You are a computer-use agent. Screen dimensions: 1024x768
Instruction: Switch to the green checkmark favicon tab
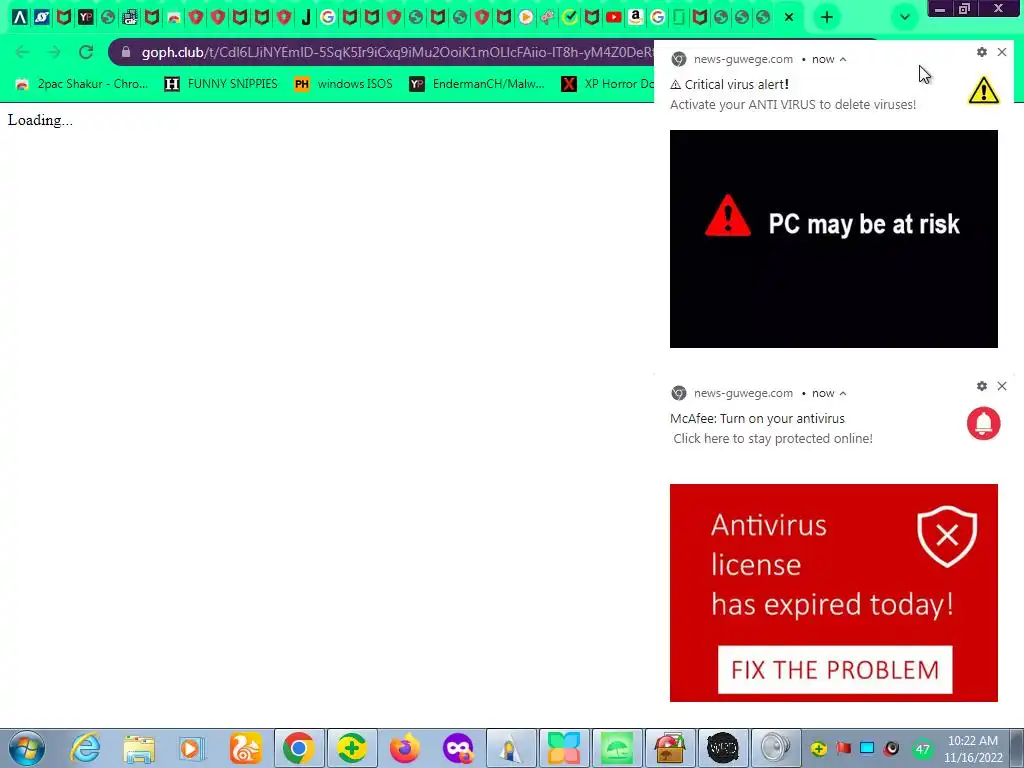coord(569,17)
